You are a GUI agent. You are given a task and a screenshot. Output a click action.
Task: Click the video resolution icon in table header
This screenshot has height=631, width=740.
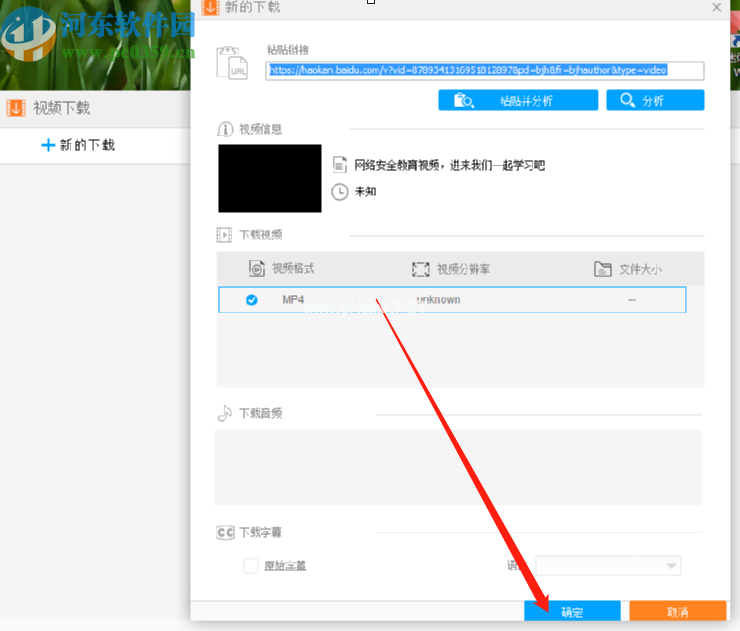click(x=421, y=269)
